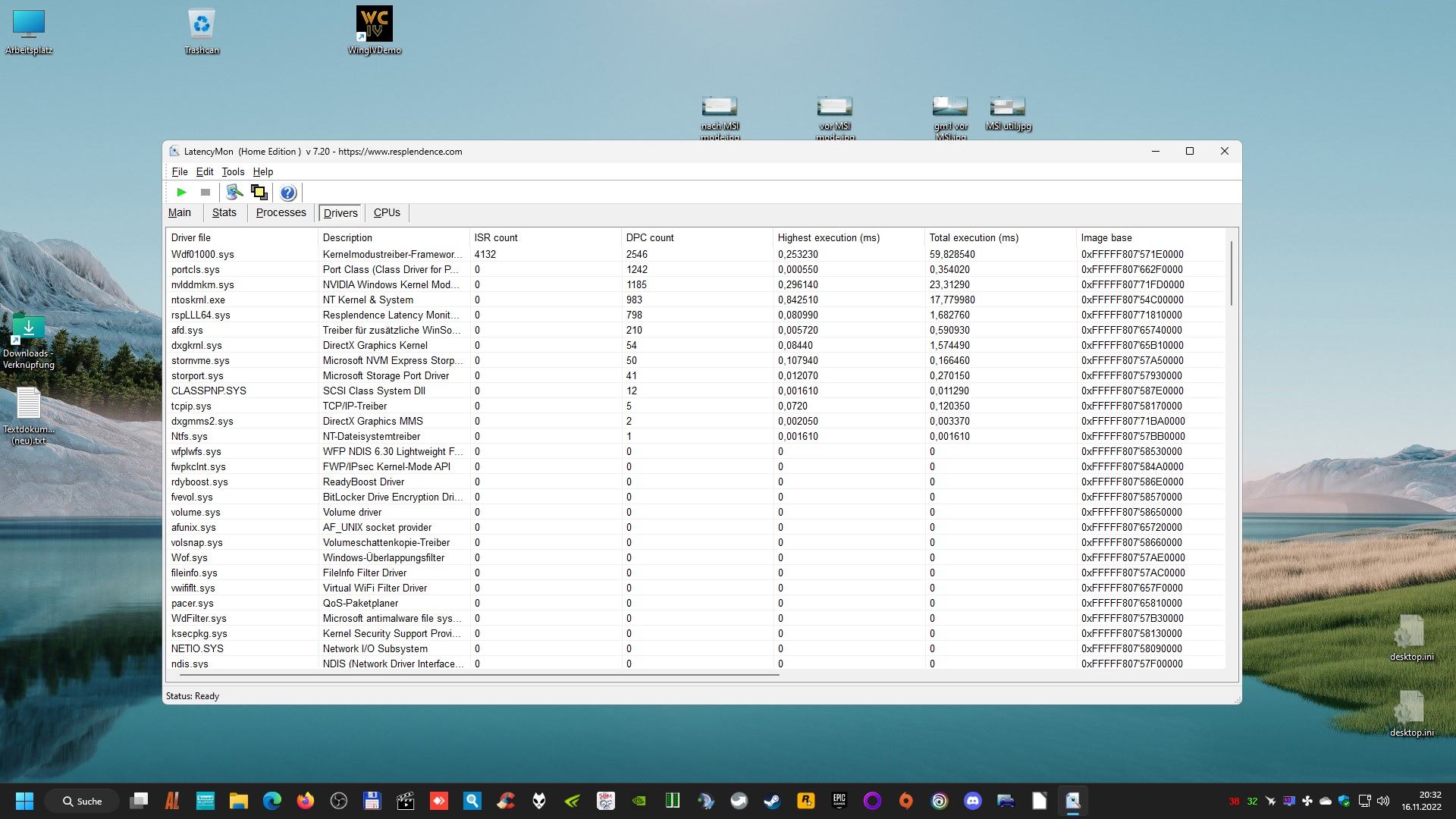Screen dimensions: 1456x819
Task: Switch to the Stats tab
Action: [224, 213]
